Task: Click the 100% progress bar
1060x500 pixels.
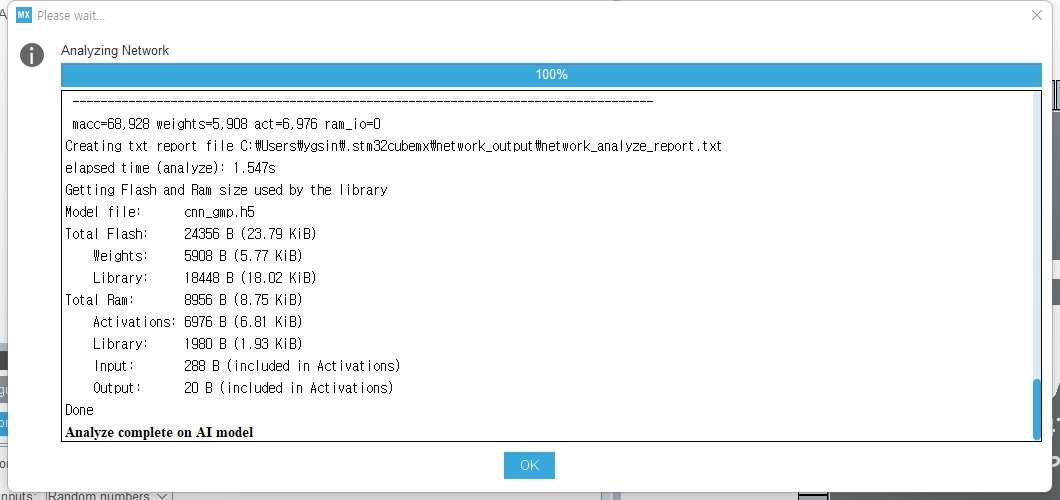Action: click(x=551, y=74)
